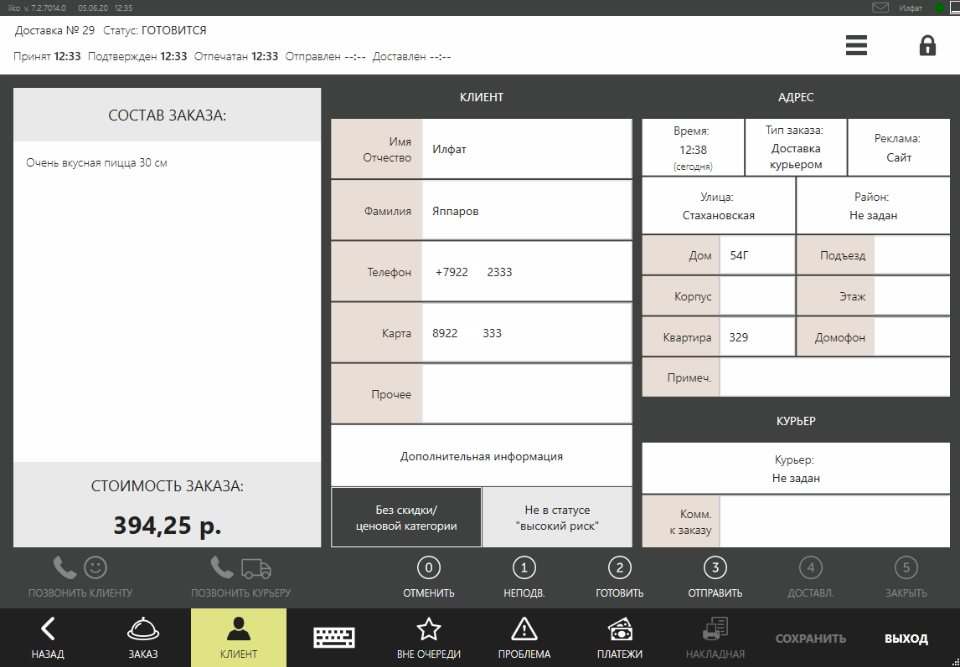Click user name Илфат in top bar
The image size is (960, 667).
click(910, 8)
